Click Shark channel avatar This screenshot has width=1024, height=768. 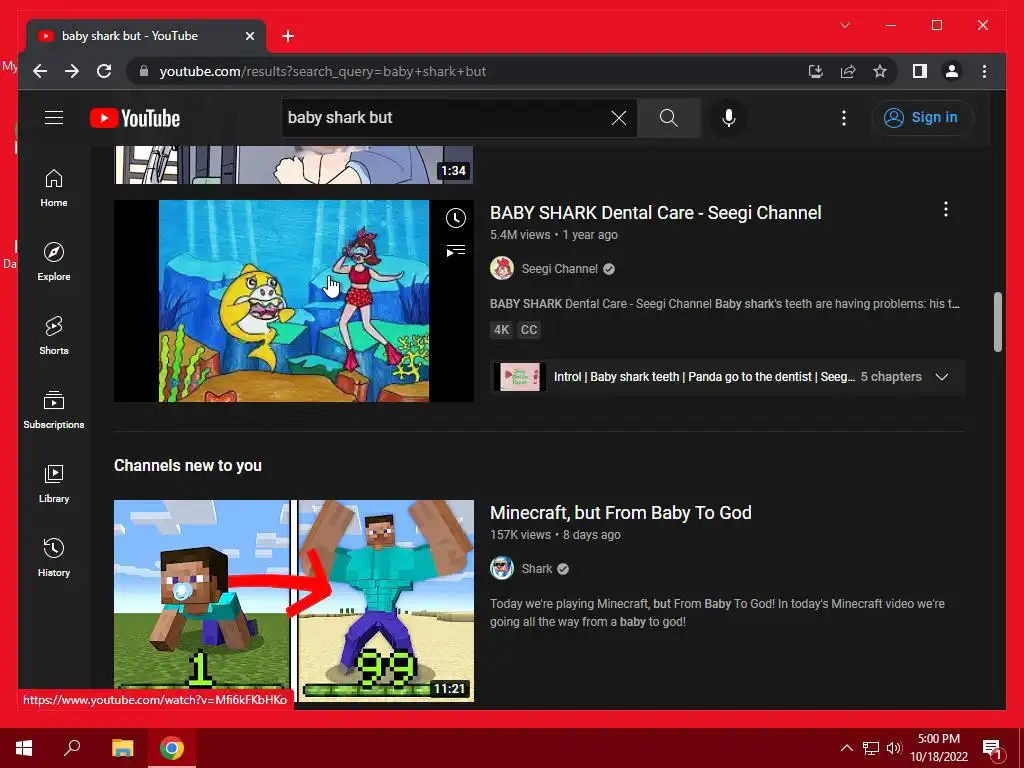(x=502, y=568)
